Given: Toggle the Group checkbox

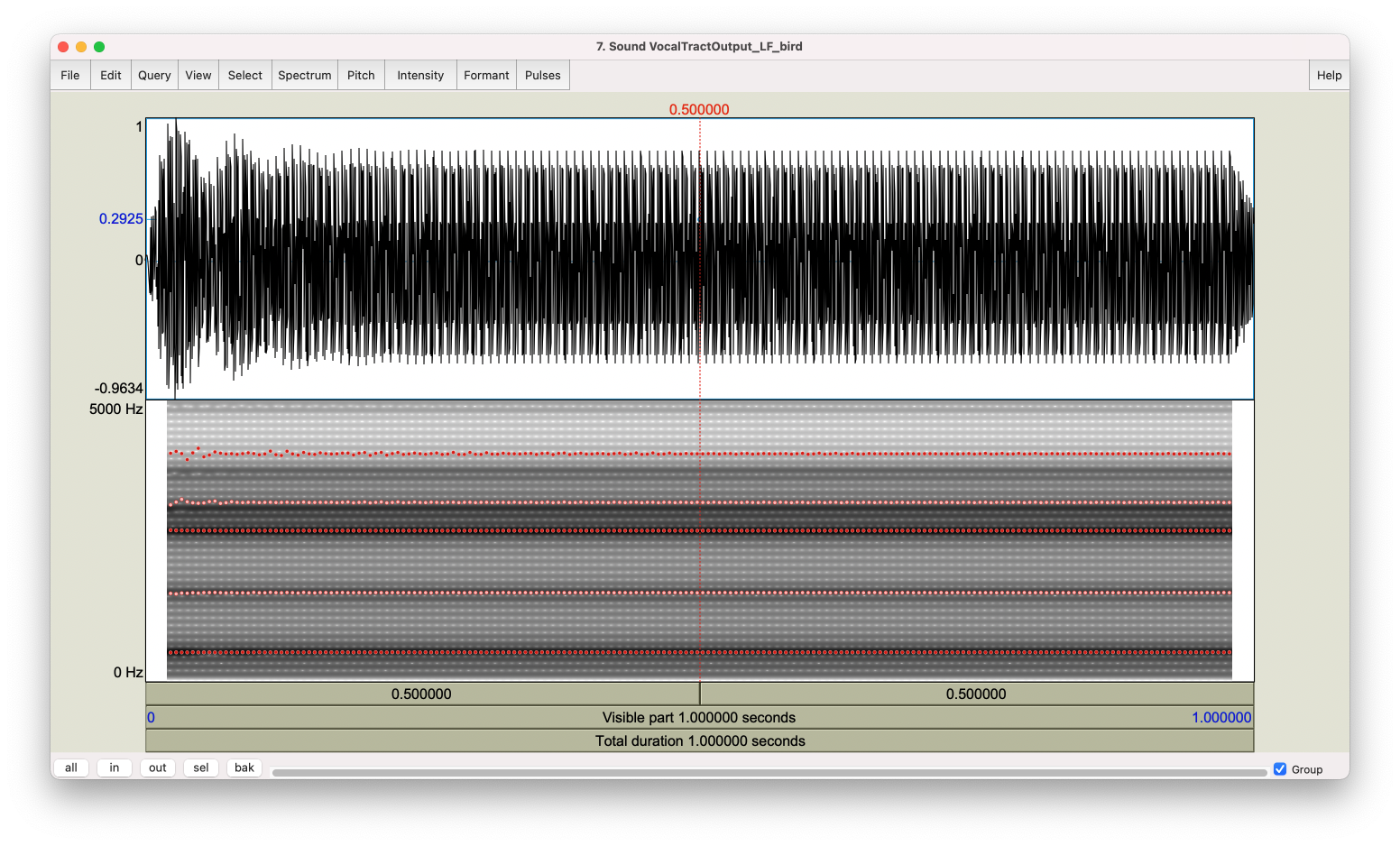Looking at the screenshot, I should coord(1280,769).
